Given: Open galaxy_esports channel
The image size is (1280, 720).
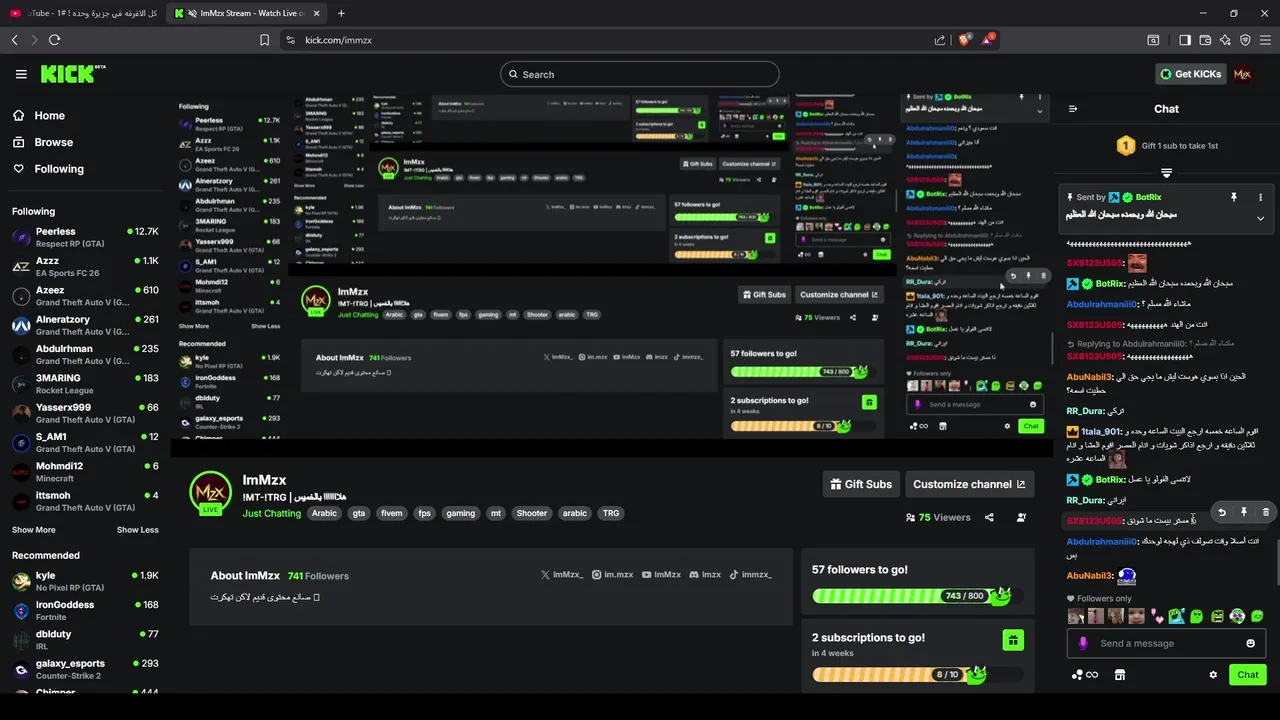Looking at the screenshot, I should point(85,669).
